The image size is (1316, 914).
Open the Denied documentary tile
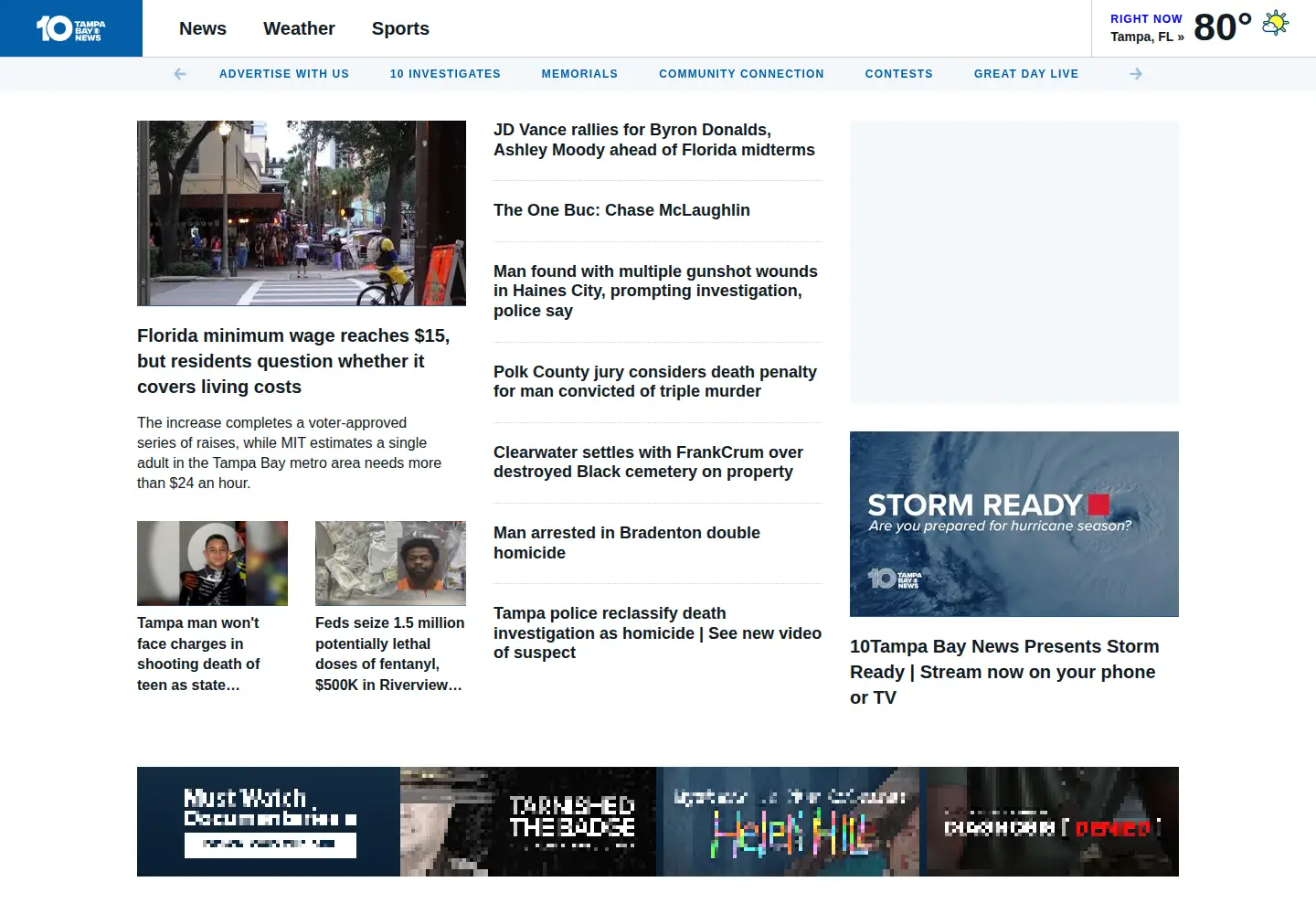pyautogui.click(x=1053, y=822)
